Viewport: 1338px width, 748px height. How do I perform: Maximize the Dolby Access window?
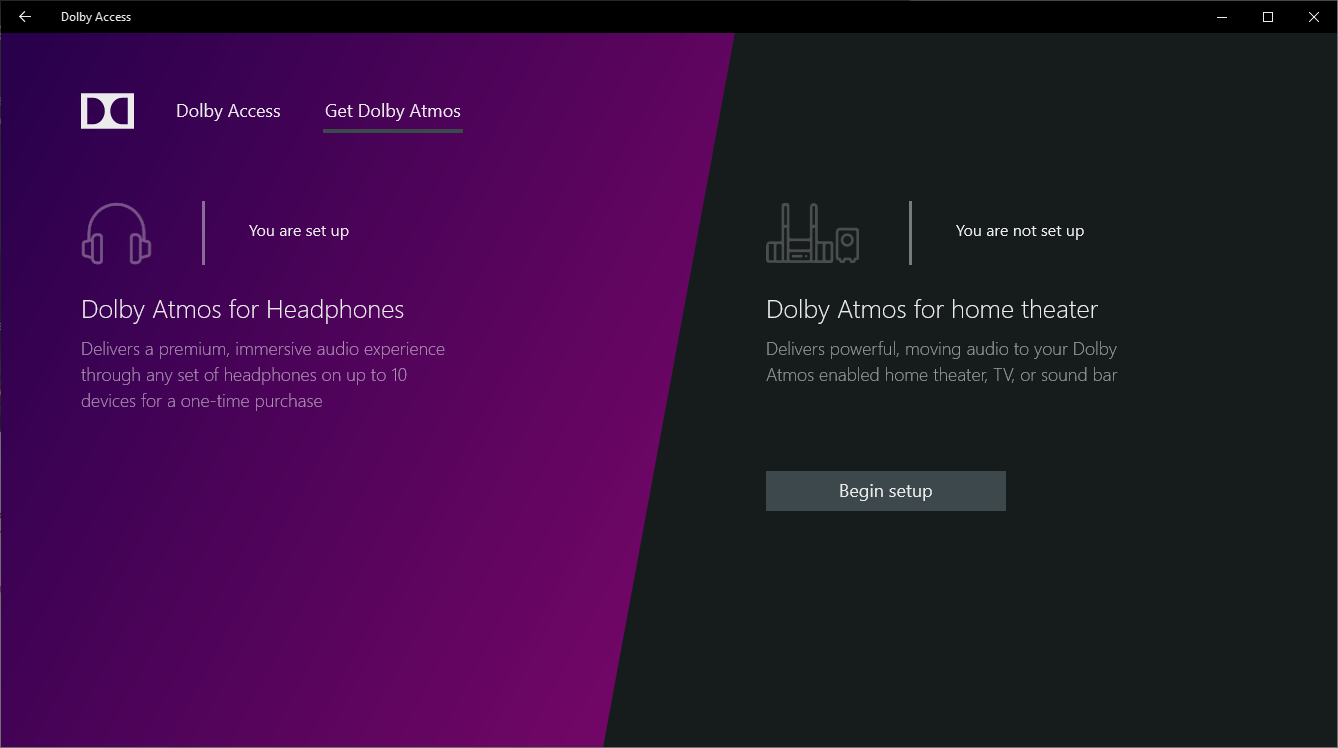pos(1268,17)
